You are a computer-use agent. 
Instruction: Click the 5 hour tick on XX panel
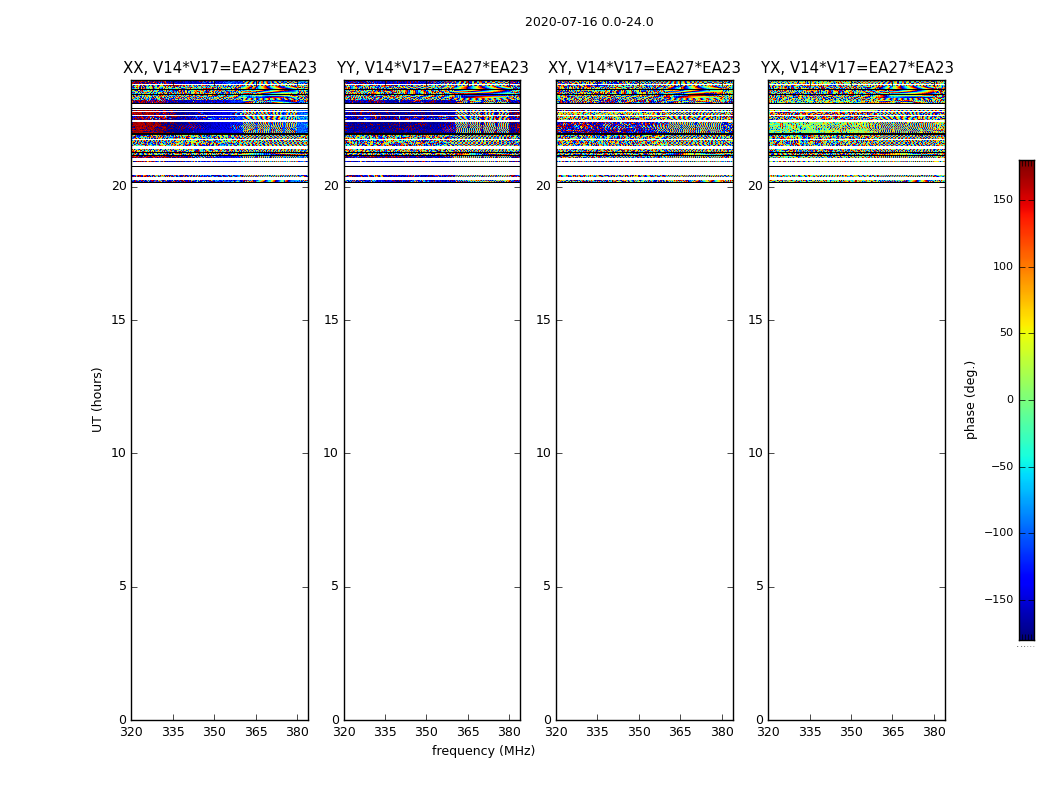click(x=123, y=586)
